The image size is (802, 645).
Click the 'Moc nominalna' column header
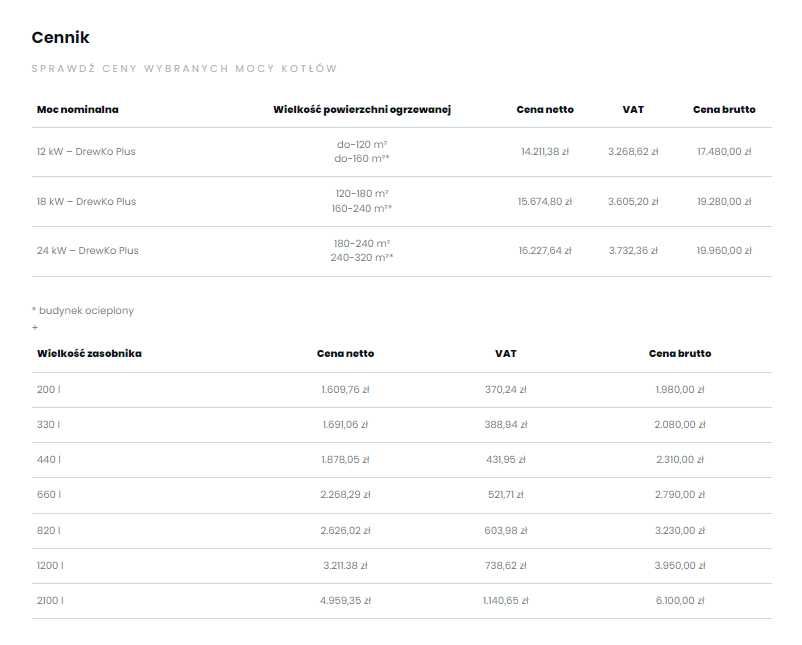[77, 109]
